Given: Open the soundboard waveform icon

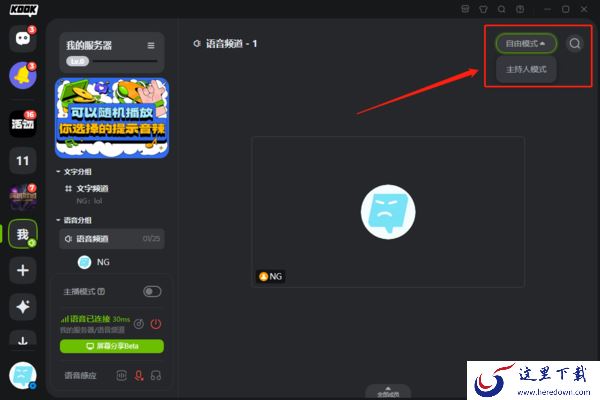Looking at the screenshot, I should [121, 376].
